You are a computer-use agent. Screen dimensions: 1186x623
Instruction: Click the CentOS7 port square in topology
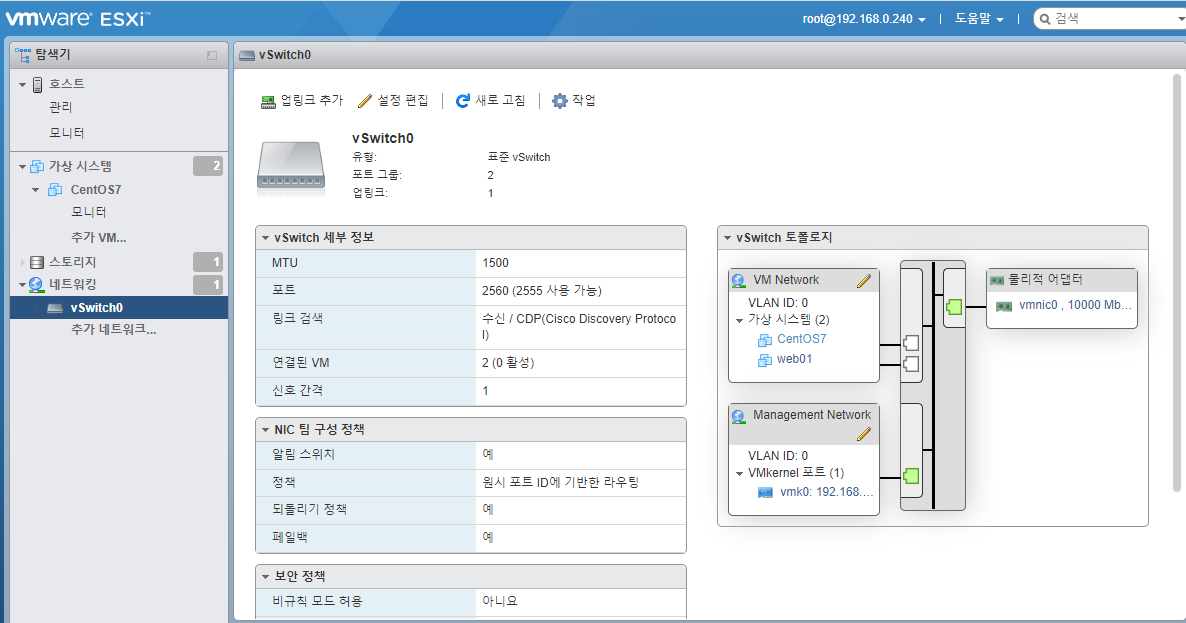pos(911,343)
